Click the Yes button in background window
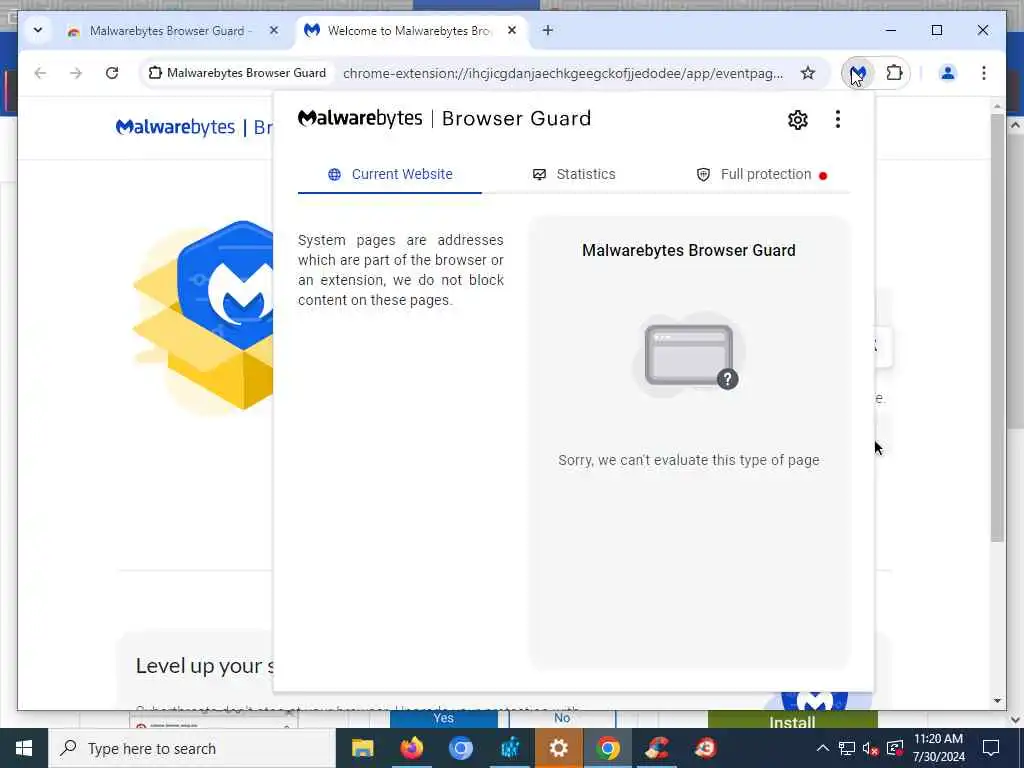The image size is (1024, 768). click(443, 718)
